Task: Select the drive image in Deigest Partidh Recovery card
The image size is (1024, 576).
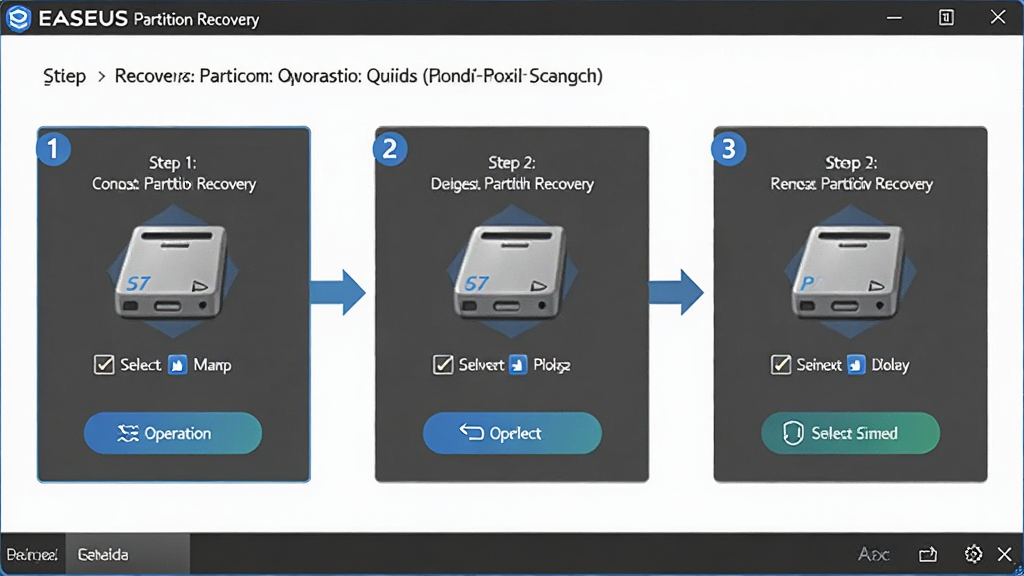Action: 511,271
